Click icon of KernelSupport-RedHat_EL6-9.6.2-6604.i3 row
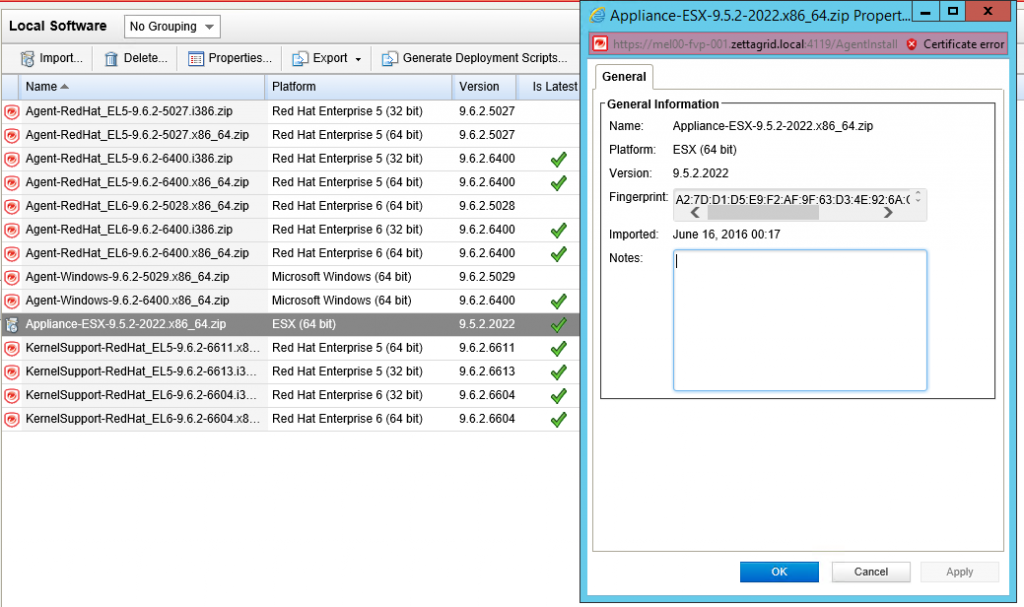This screenshot has height=607, width=1024. [x=12, y=395]
